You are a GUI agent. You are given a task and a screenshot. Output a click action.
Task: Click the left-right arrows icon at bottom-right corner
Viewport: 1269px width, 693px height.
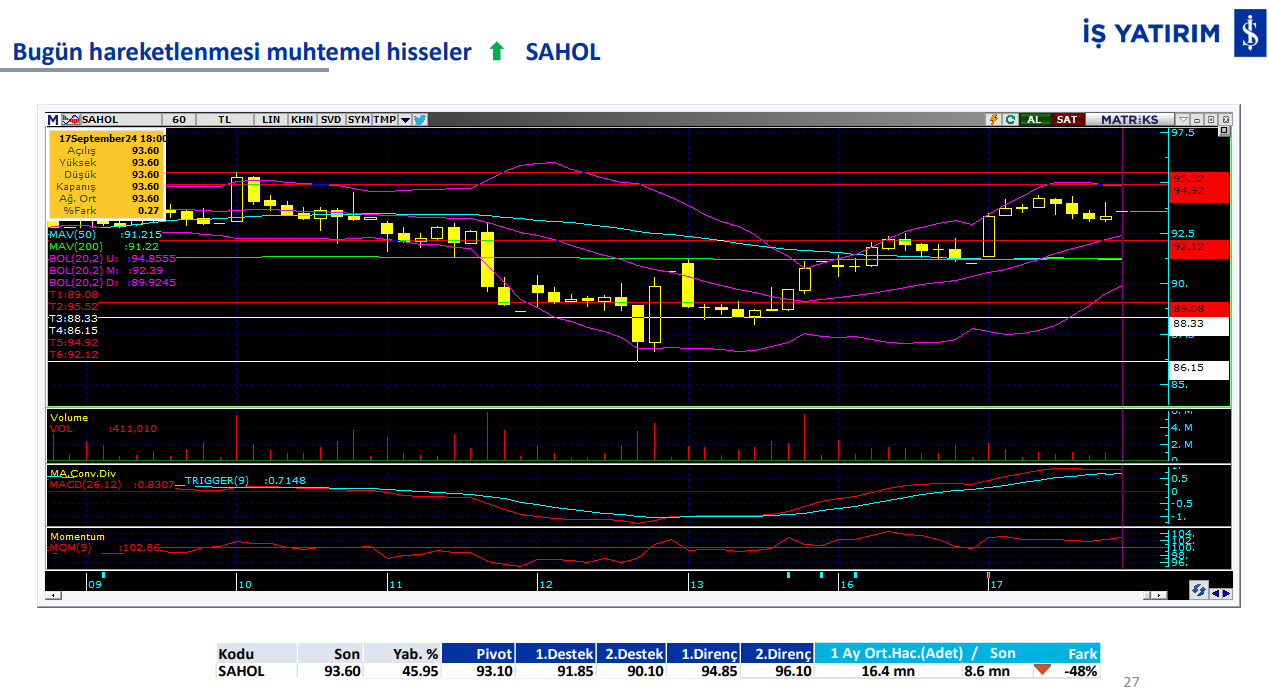coord(1221,592)
